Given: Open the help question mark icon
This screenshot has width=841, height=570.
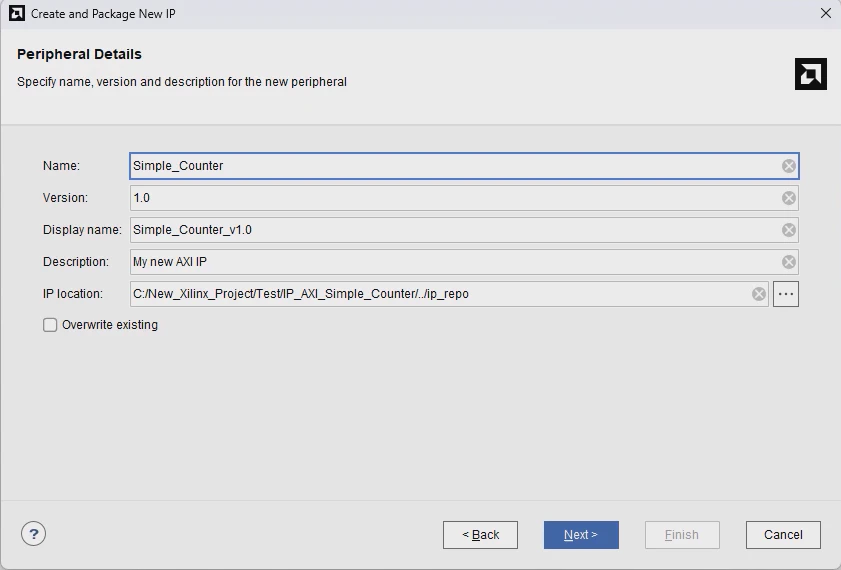Looking at the screenshot, I should tap(33, 534).
